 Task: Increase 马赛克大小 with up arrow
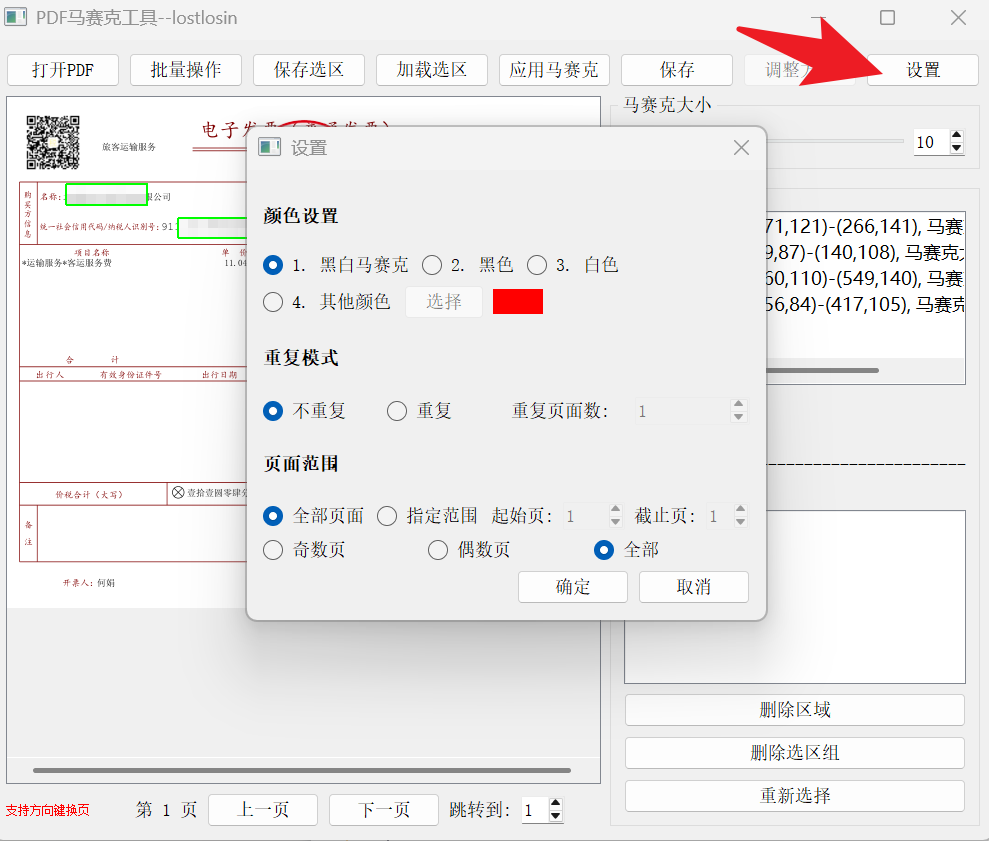pos(957,136)
